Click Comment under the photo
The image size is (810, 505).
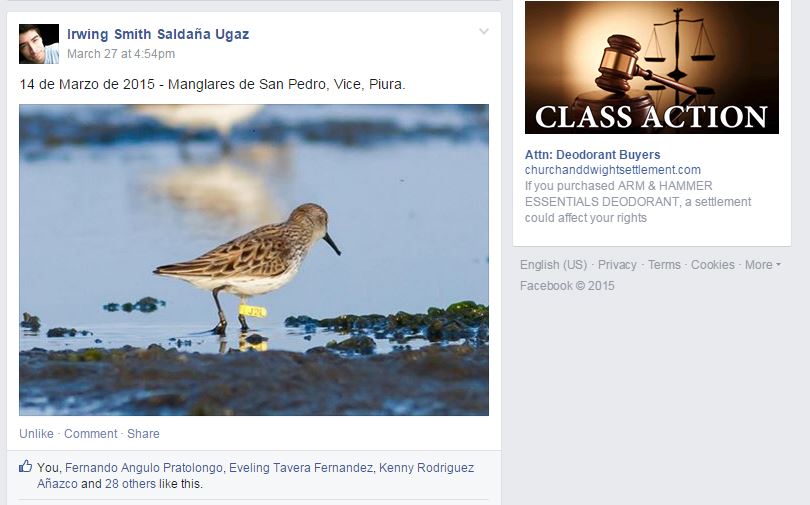(x=90, y=434)
